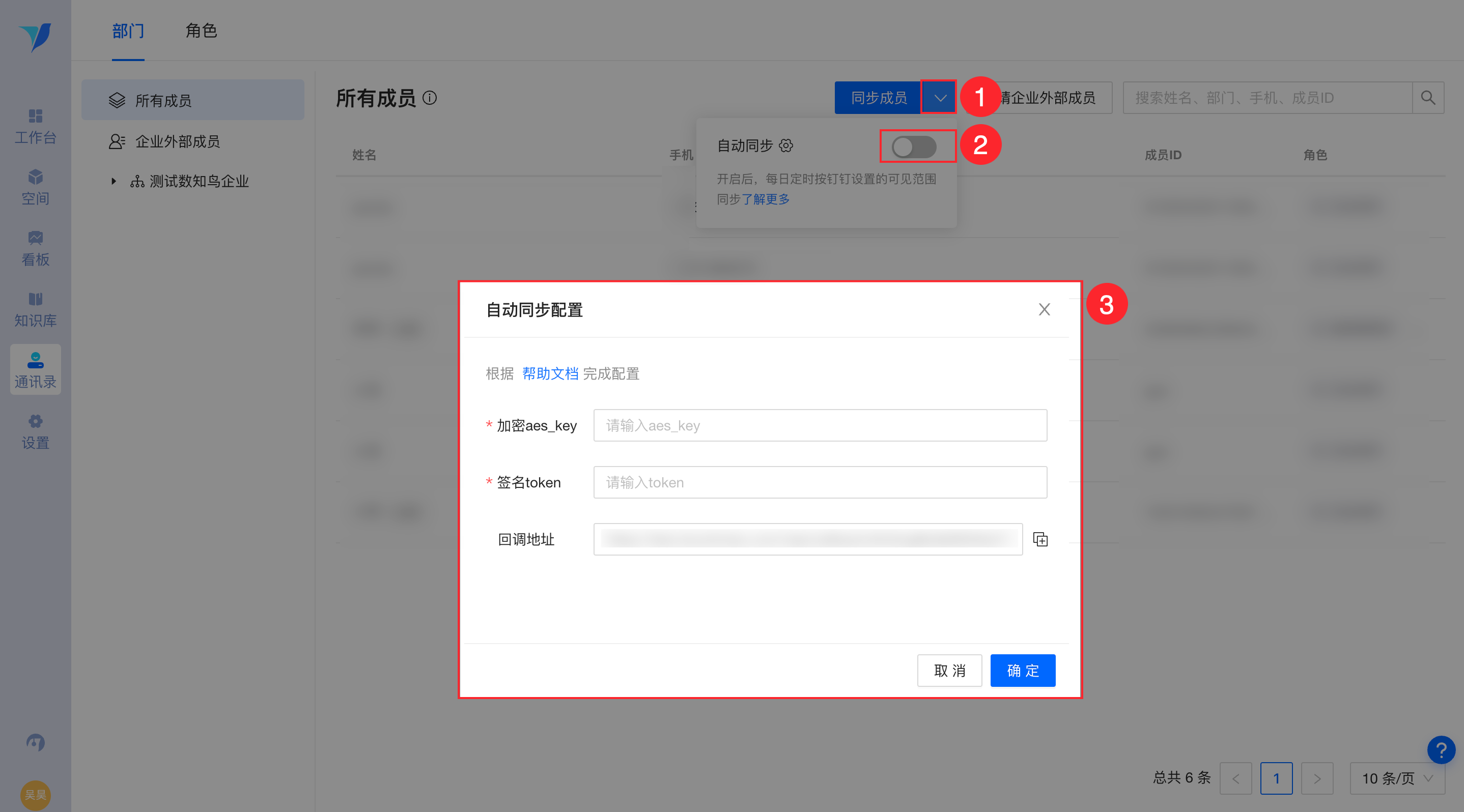Open the 帮助文档 link
Screen dimensions: 1464x812
pos(550,373)
